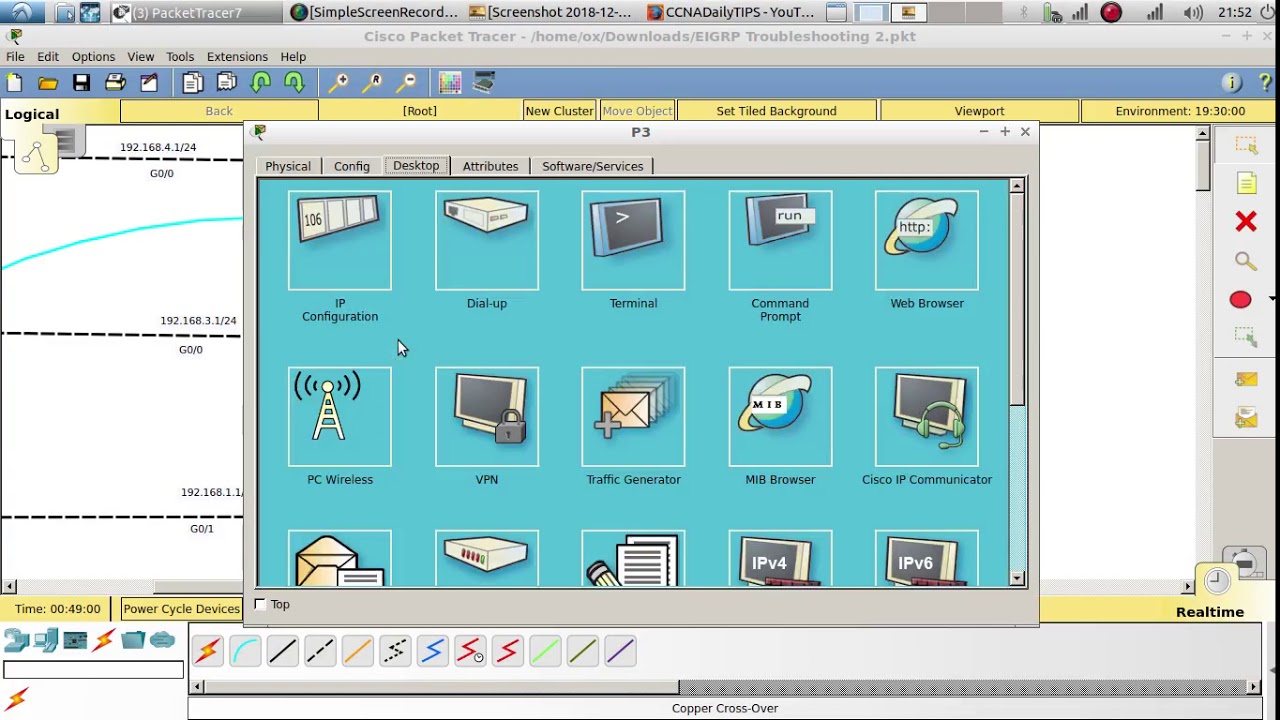Choose the Add Simple PDU envelope
This screenshot has width=1280, height=720.
point(1246,379)
